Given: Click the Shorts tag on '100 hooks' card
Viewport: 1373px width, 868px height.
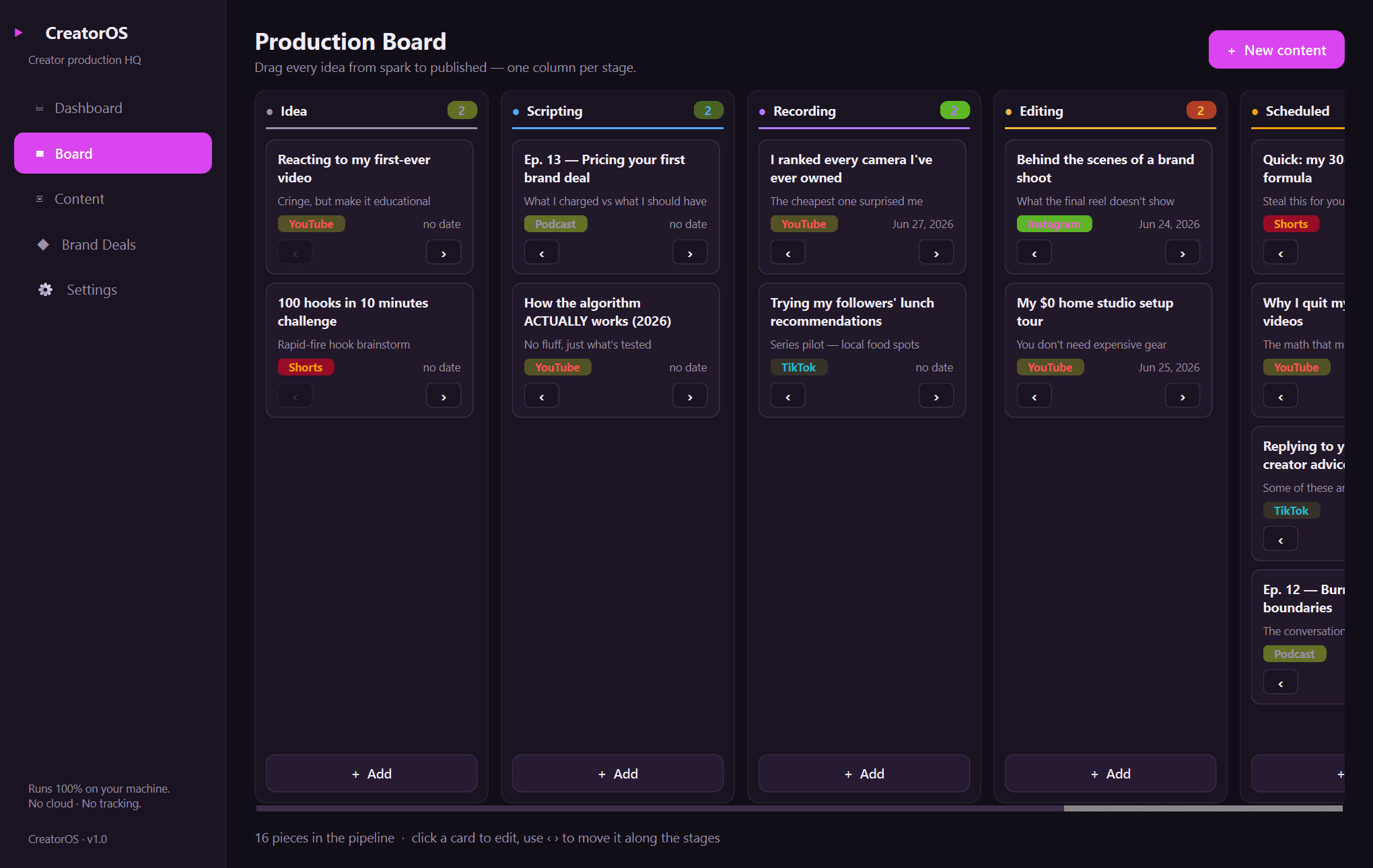Looking at the screenshot, I should (x=306, y=367).
